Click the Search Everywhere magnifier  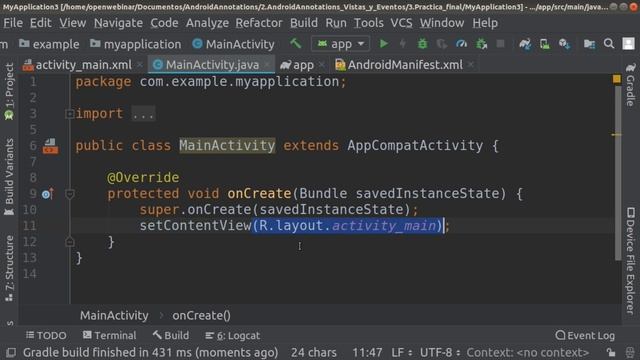coord(609,43)
